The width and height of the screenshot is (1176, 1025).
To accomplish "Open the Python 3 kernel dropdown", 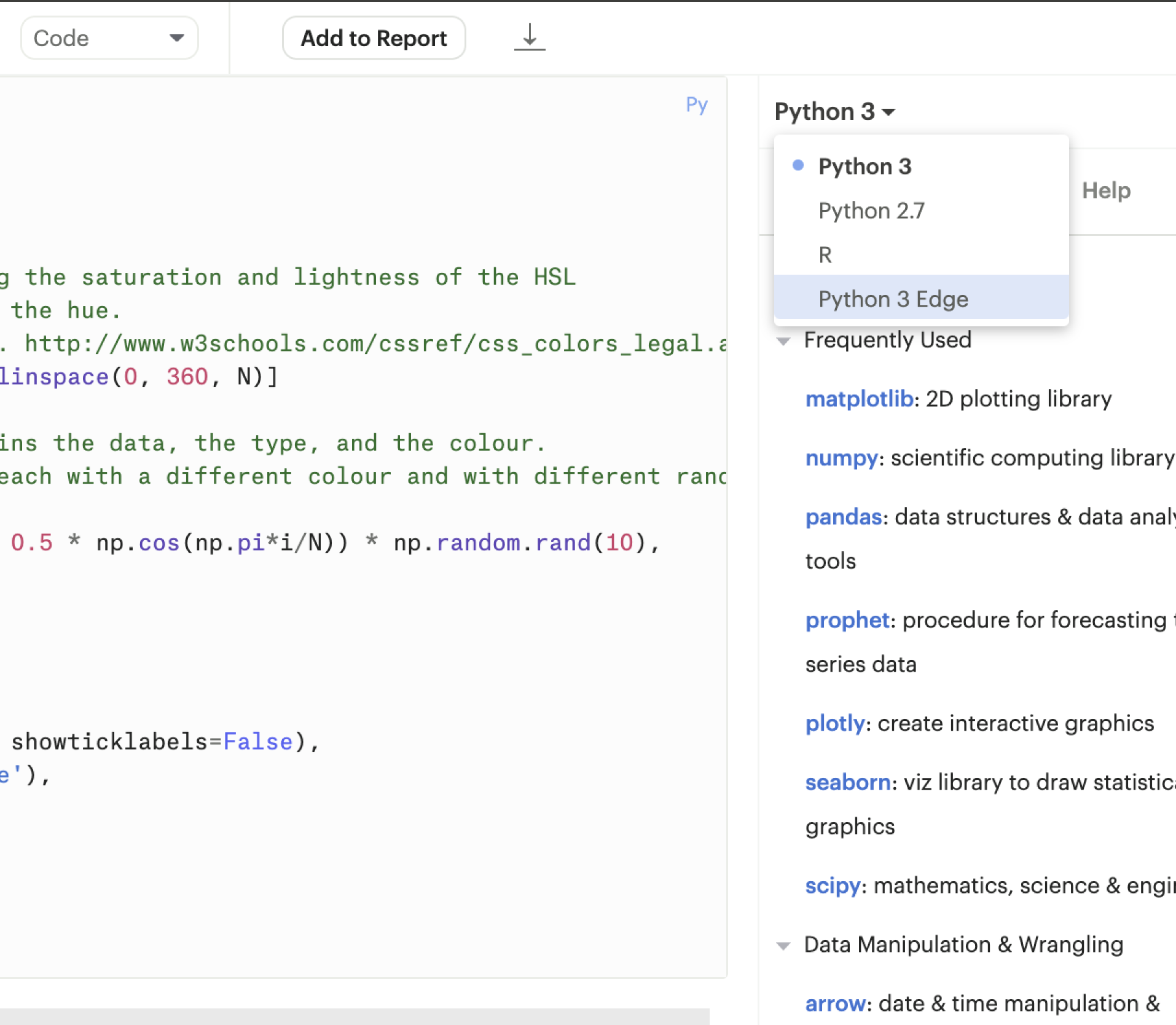I will (834, 112).
